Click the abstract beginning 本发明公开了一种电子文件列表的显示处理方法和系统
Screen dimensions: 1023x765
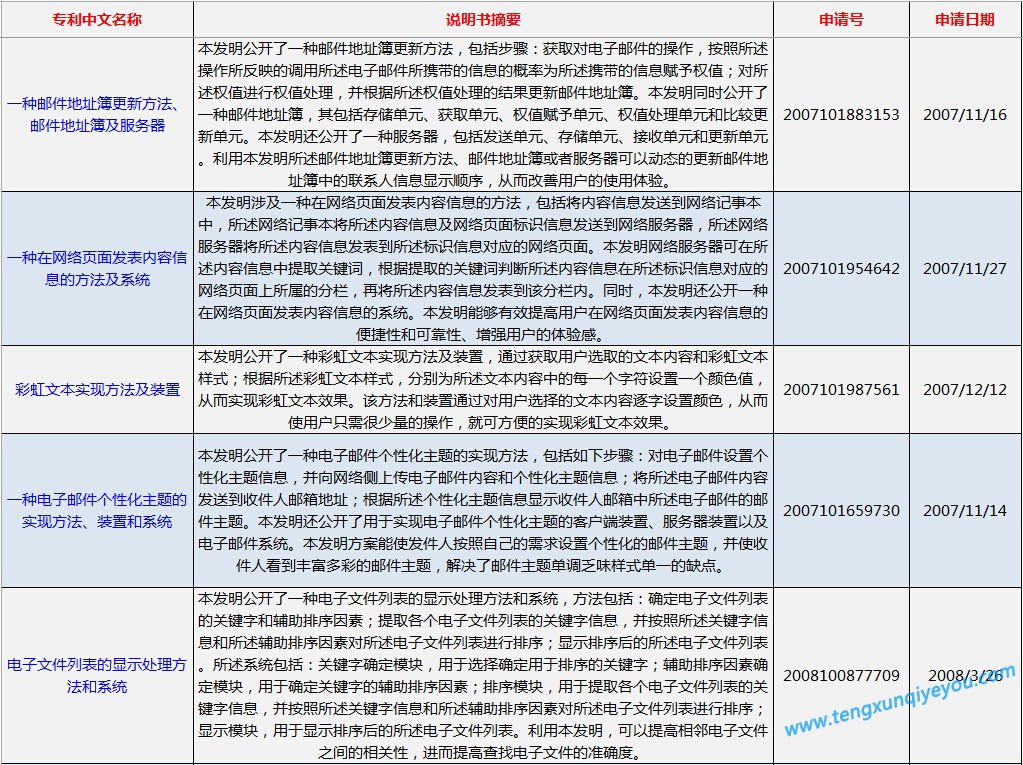[483, 676]
